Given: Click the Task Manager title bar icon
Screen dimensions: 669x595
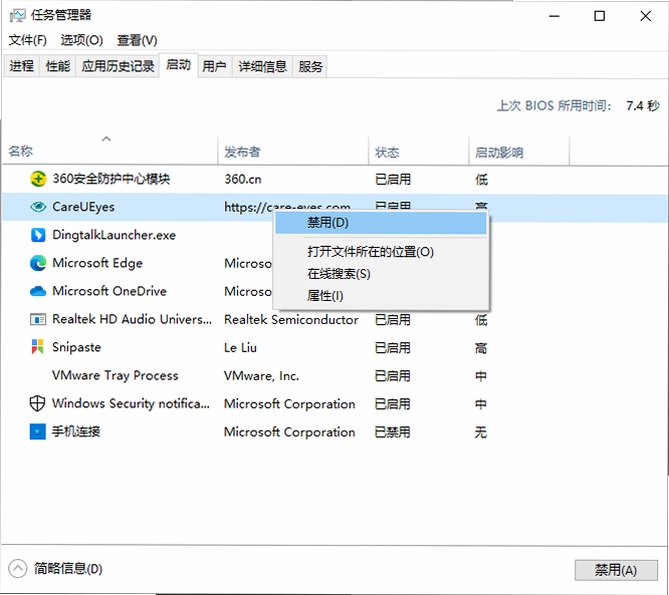Looking at the screenshot, I should pos(17,16).
